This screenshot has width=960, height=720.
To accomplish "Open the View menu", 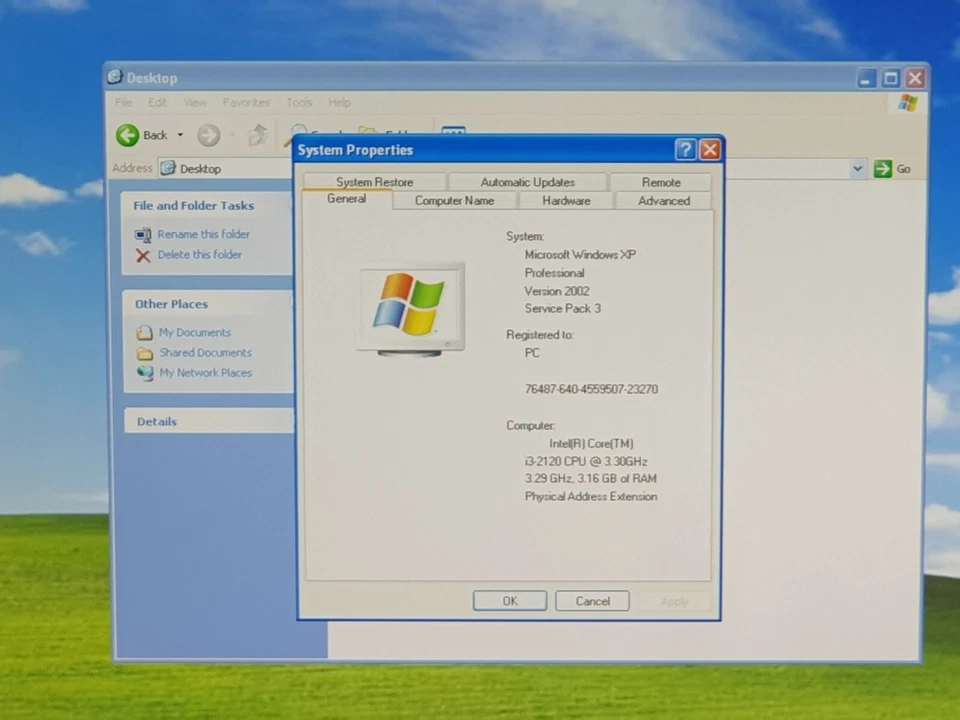I will pos(195,102).
